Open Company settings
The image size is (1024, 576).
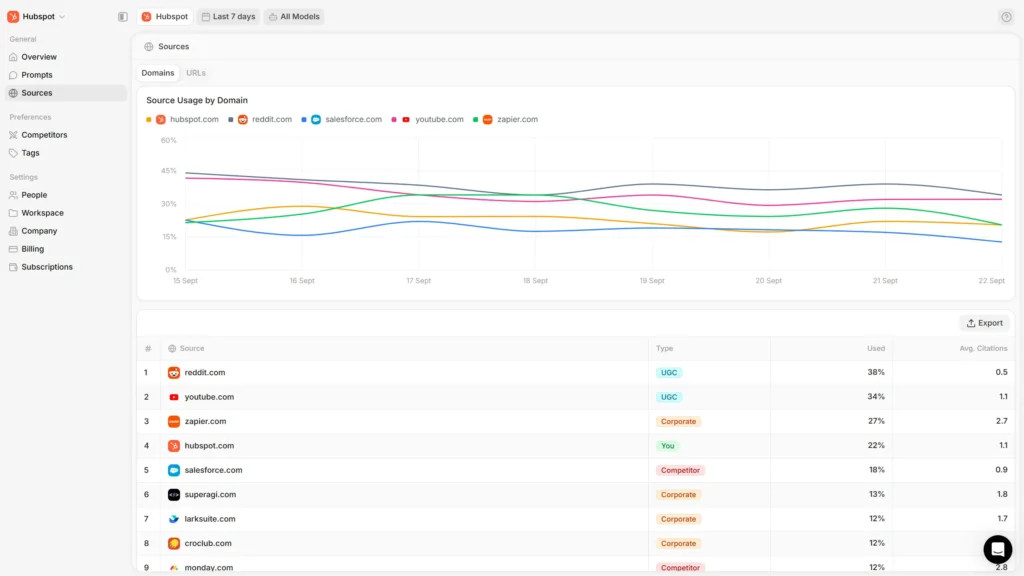click(x=65, y=231)
